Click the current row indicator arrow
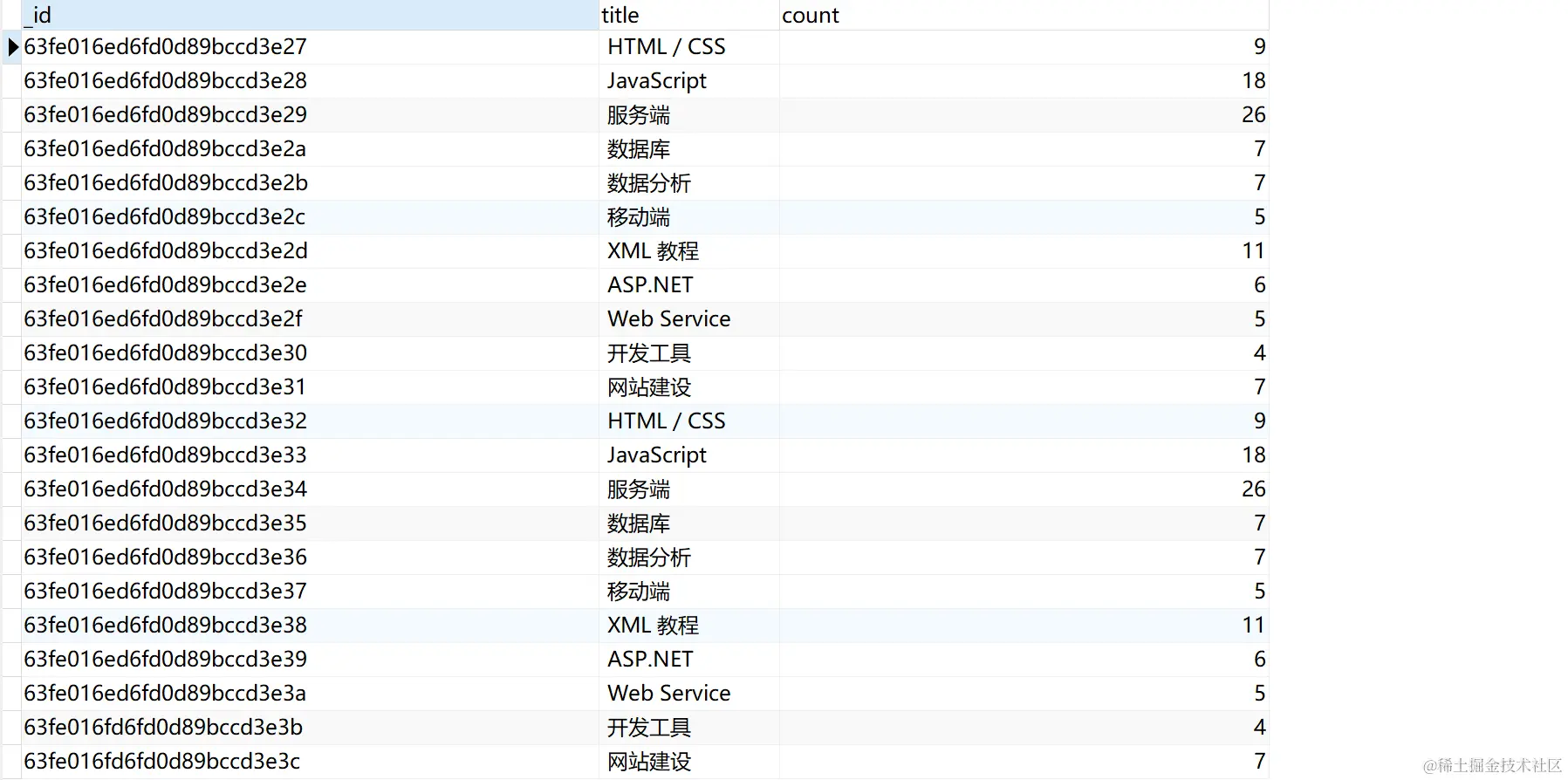This screenshot has height=780, width=1568. point(12,47)
